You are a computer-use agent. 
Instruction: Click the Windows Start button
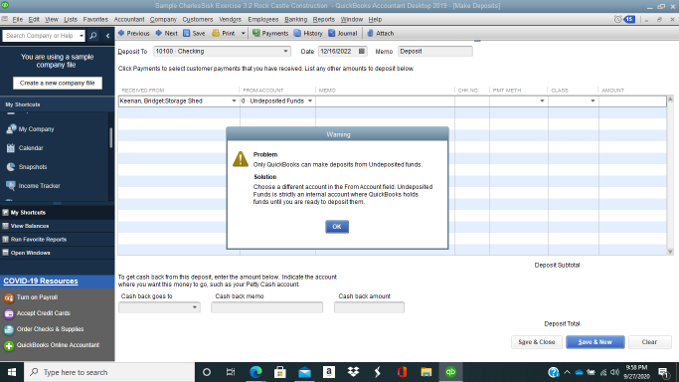pos(12,372)
